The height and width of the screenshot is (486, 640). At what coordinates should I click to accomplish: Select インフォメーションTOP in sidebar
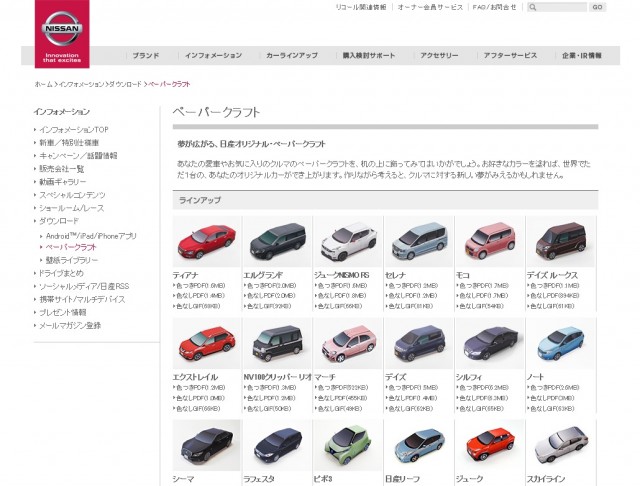coord(74,130)
